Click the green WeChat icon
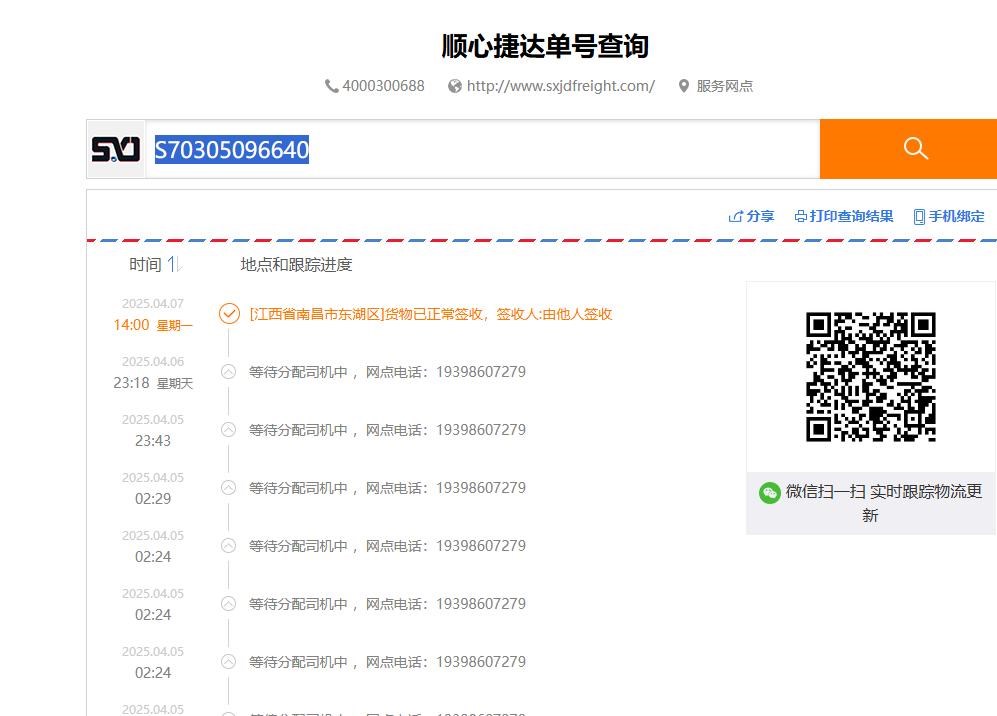997x716 pixels. click(x=769, y=493)
